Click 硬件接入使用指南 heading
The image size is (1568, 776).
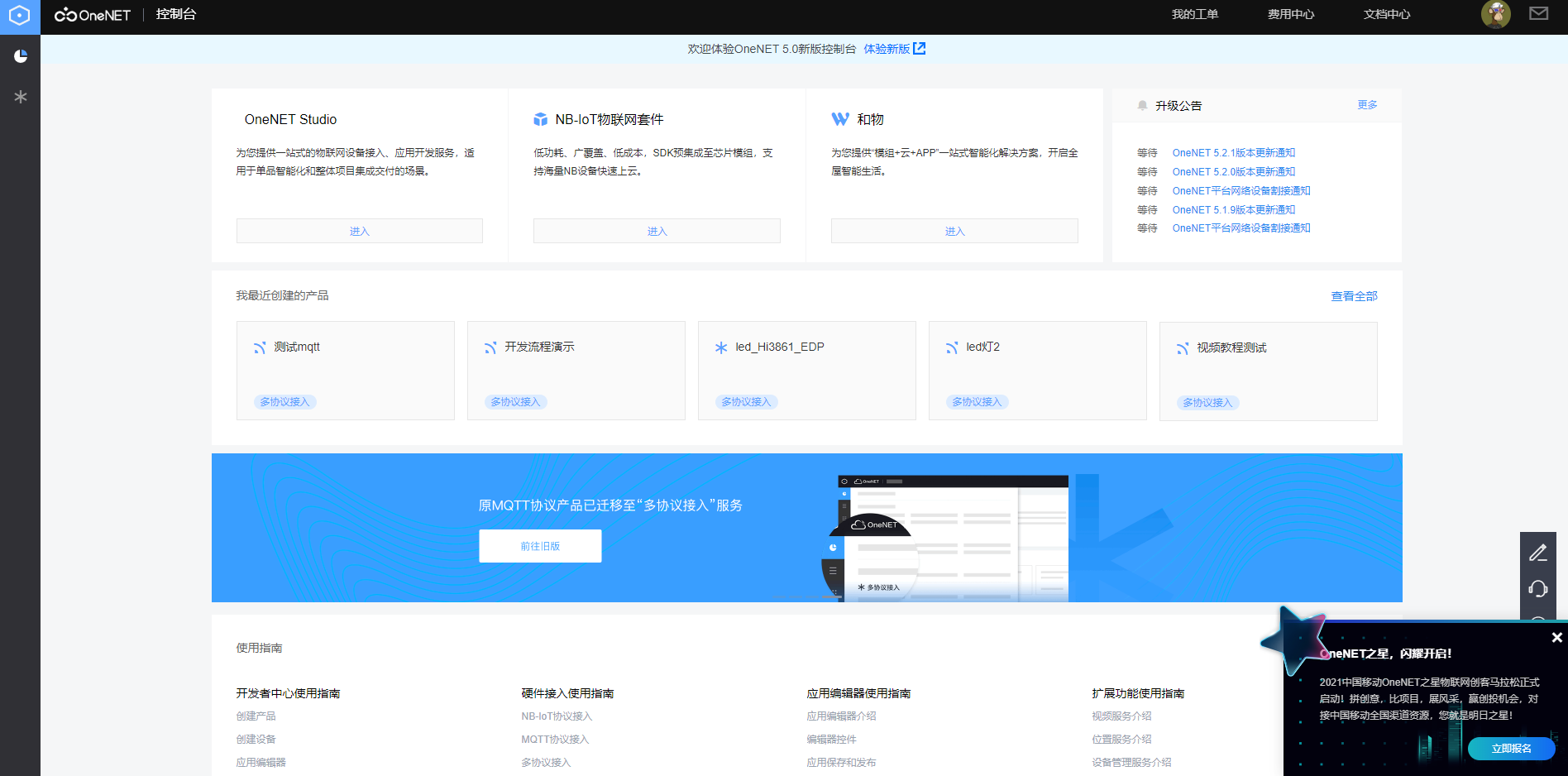[x=567, y=693]
